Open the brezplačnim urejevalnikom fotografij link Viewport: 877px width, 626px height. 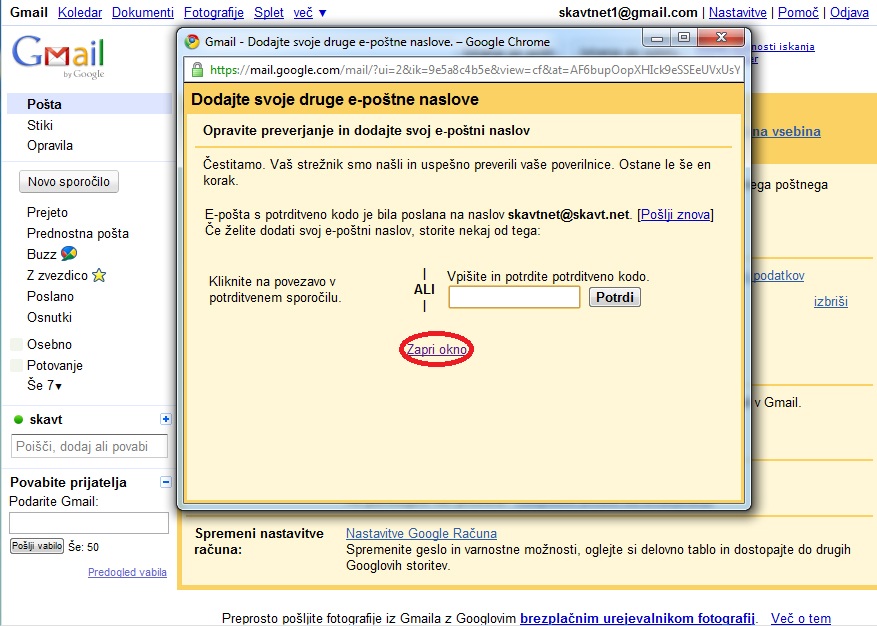[x=637, y=618]
